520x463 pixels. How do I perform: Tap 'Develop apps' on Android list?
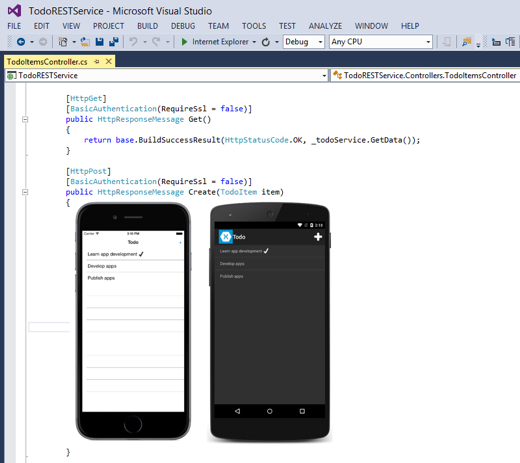tap(232, 264)
